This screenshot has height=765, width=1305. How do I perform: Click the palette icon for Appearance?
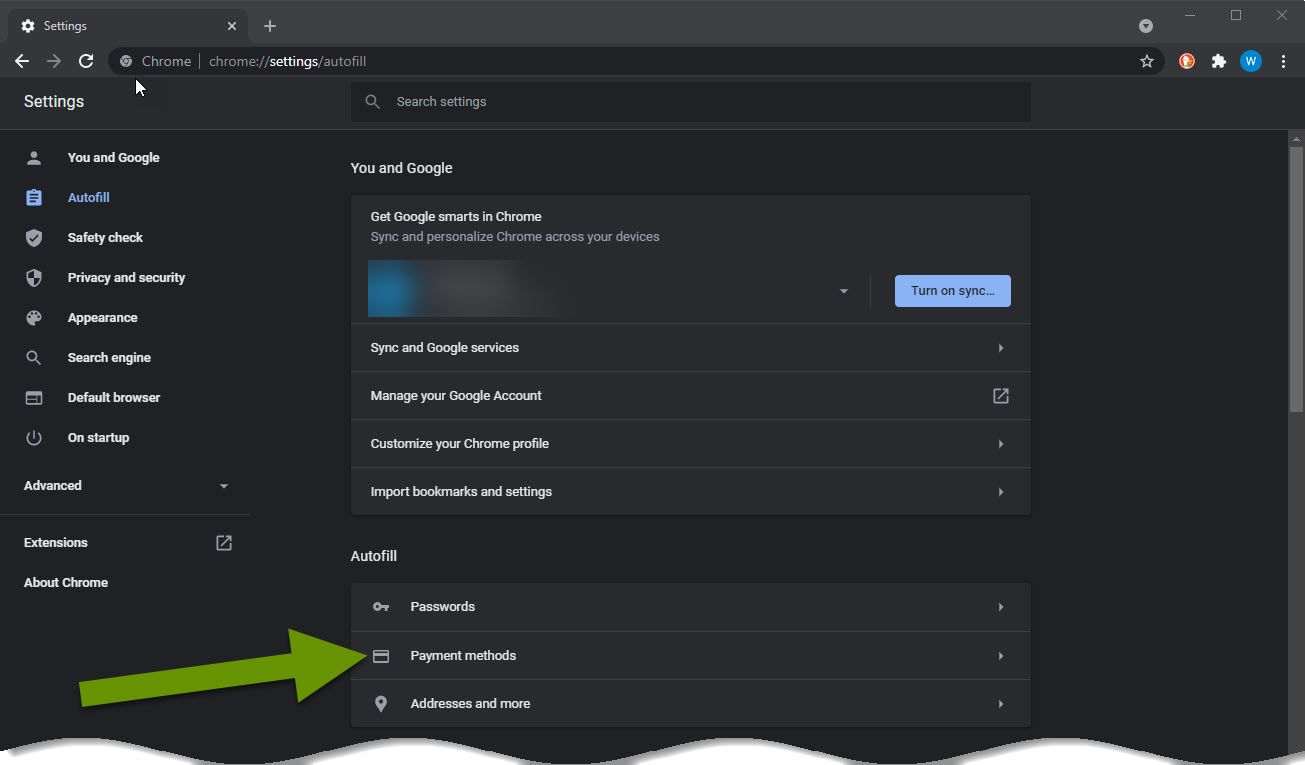coord(34,318)
